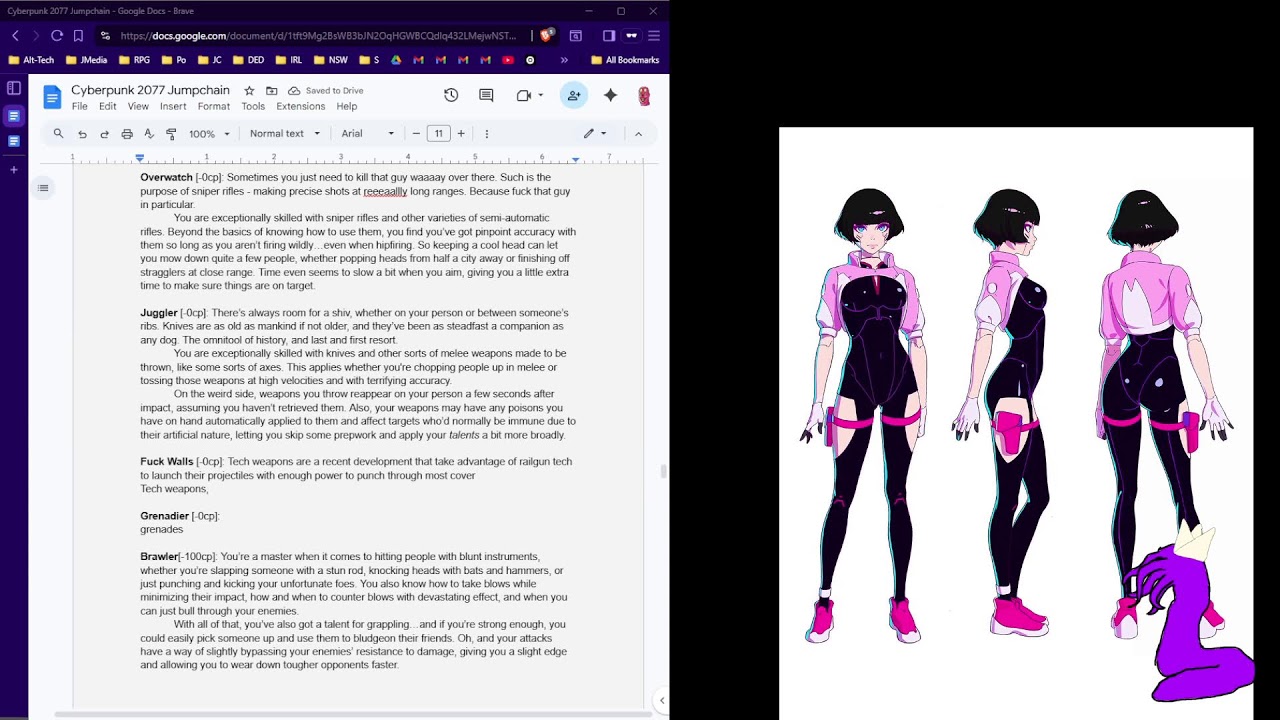Viewport: 1280px width, 720px height.
Task: Open Brave Leo glasses icon
Action: point(631,35)
